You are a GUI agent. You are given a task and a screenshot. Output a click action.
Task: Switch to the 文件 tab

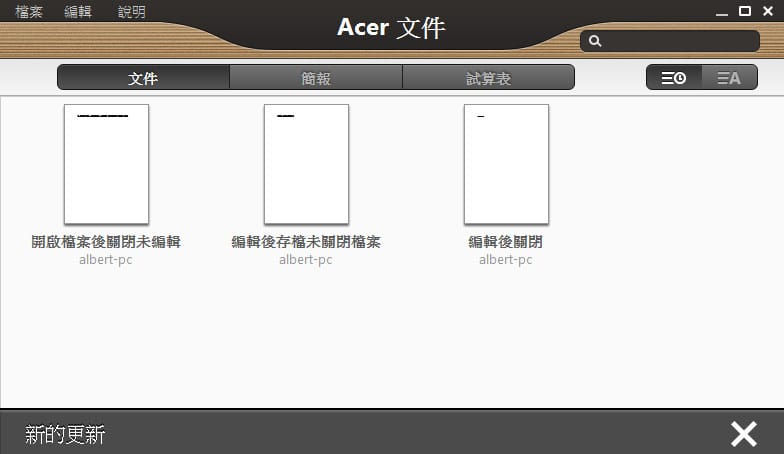point(144,78)
